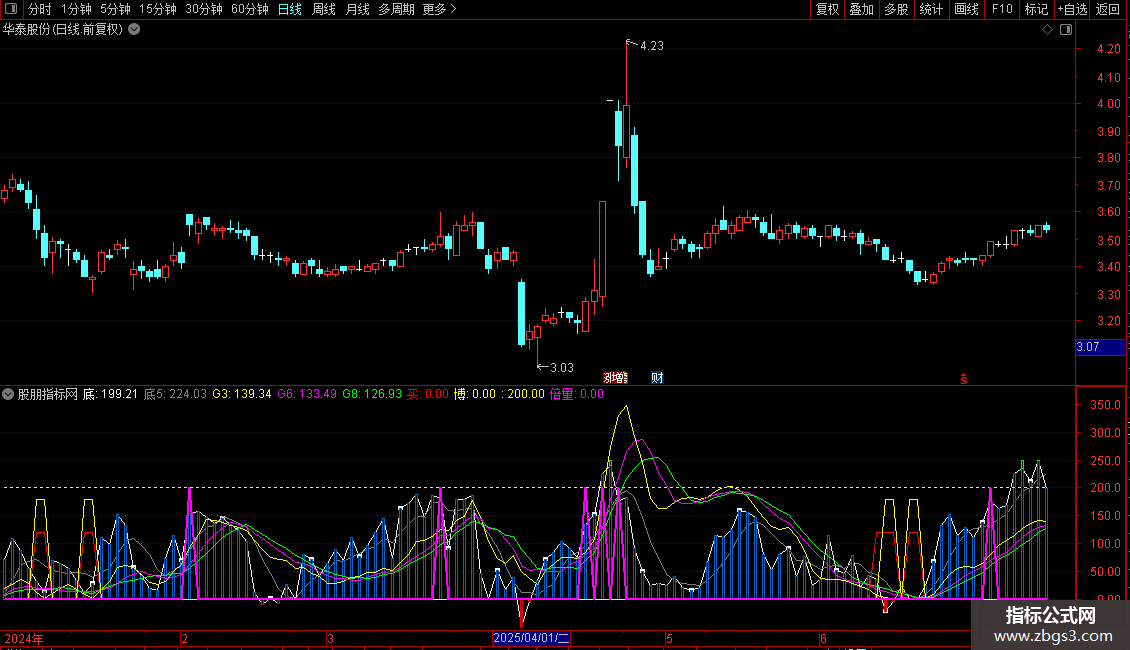Click the 返回 back button
This screenshot has width=1130, height=650.
pyautogui.click(x=1108, y=9)
